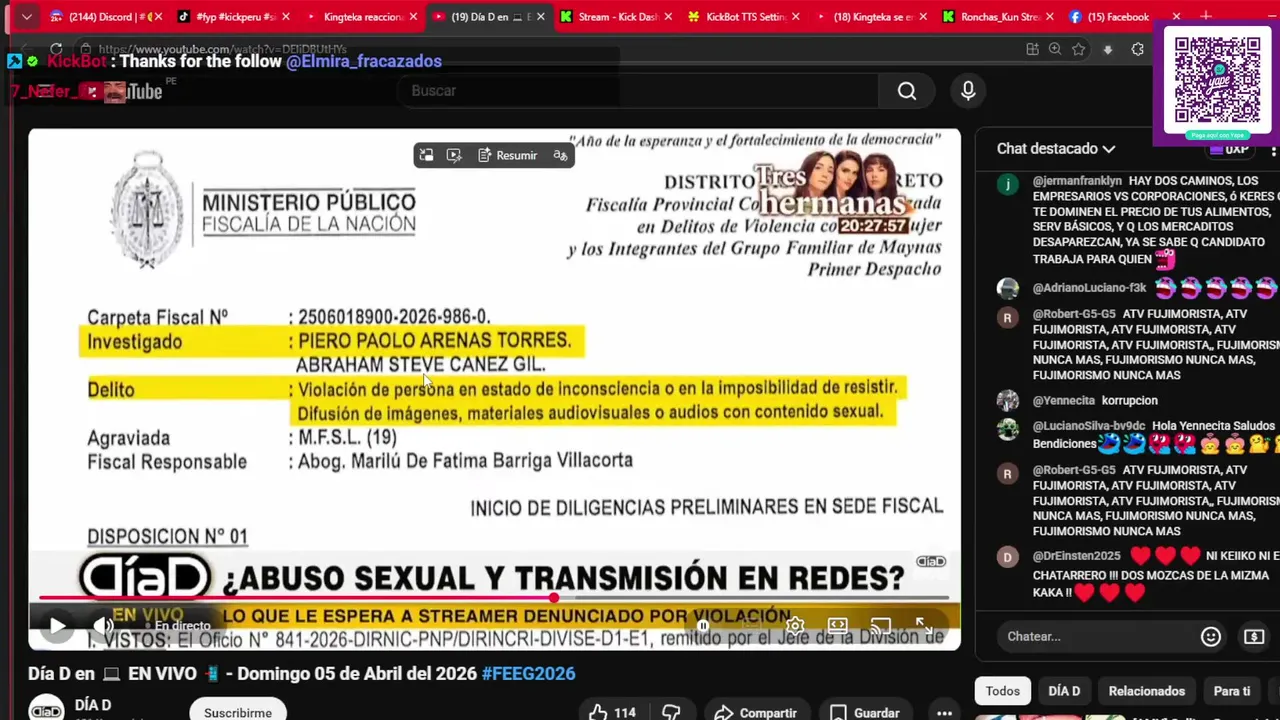Click the En directo live indicator
1280x720 pixels.
[x=183, y=626]
